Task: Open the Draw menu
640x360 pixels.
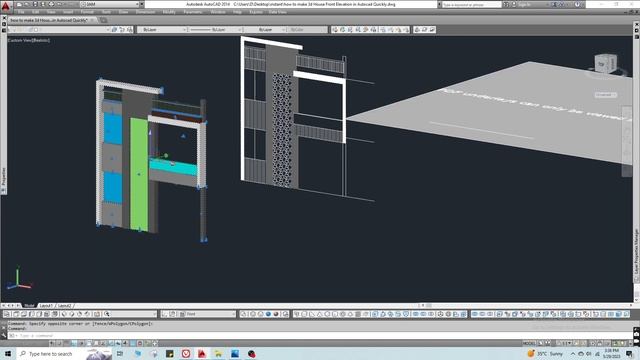Action: [123, 12]
